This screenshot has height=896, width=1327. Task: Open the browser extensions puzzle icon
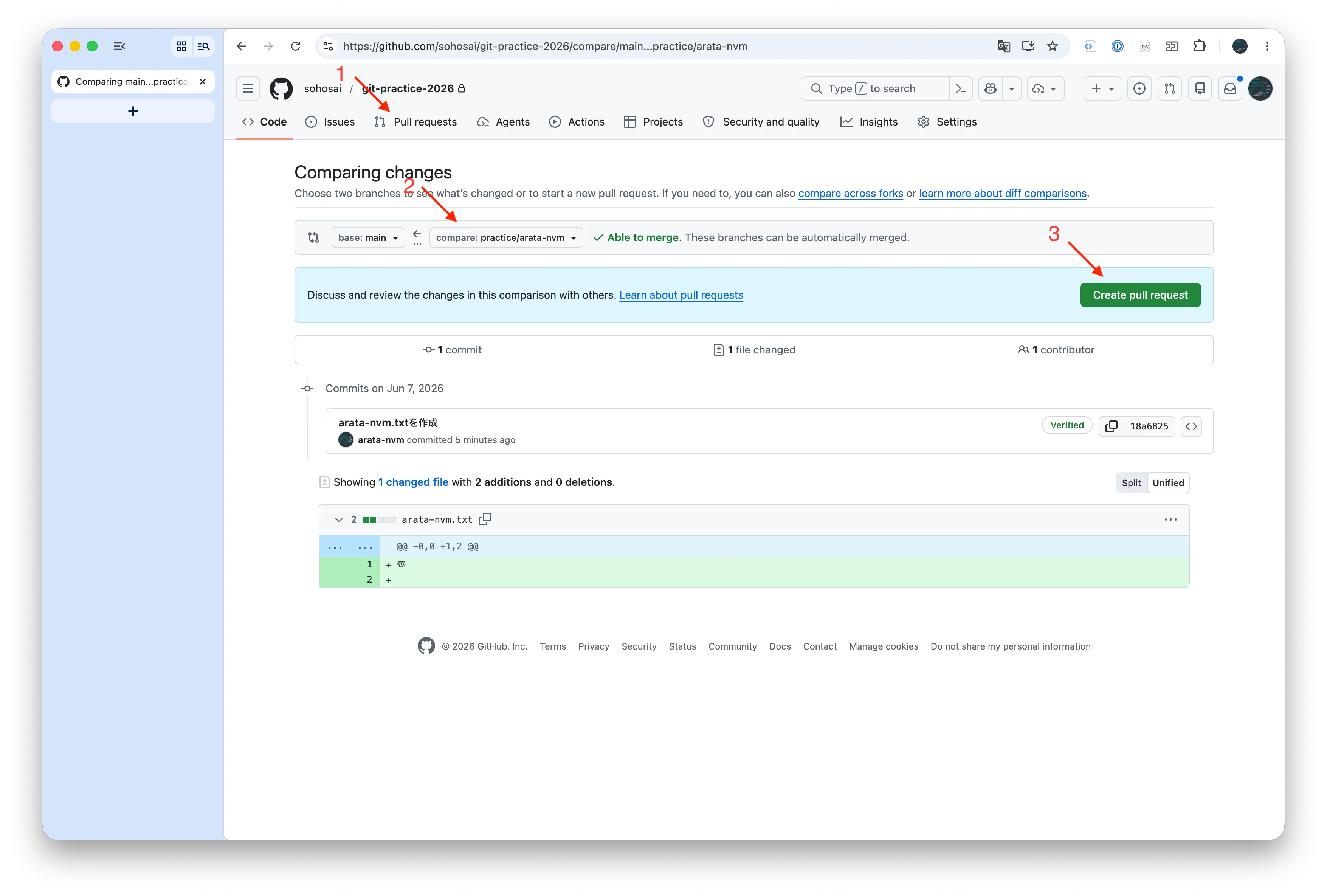tap(1200, 46)
